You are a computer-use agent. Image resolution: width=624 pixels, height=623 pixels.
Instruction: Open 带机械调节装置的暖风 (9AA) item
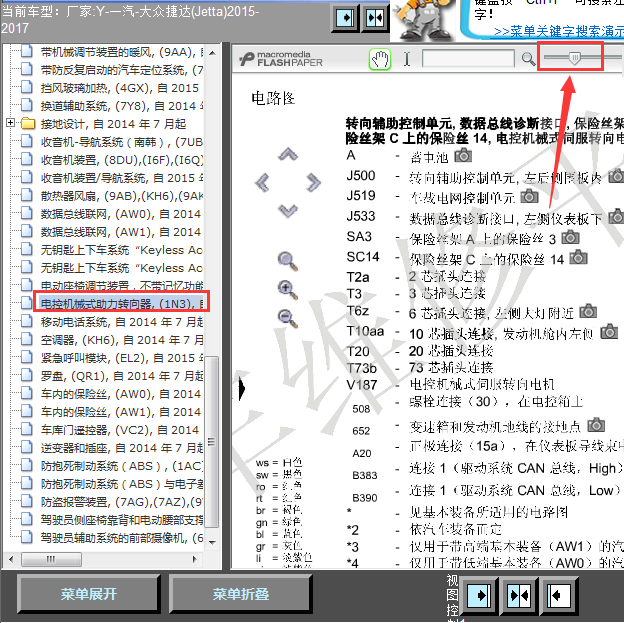tap(122, 52)
